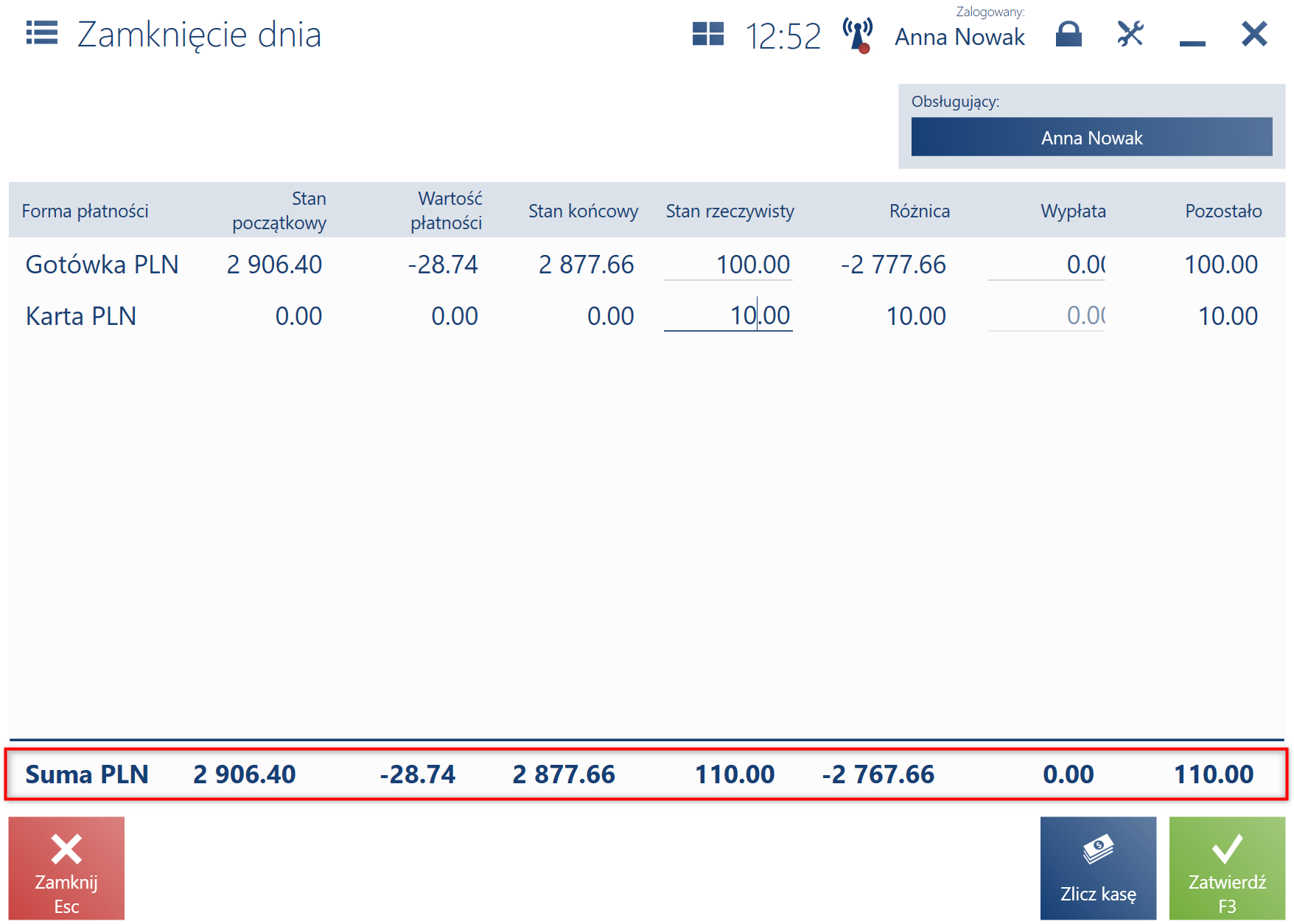Select the Karta PLN row label
This screenshot has height=924, width=1294.
coord(81,316)
